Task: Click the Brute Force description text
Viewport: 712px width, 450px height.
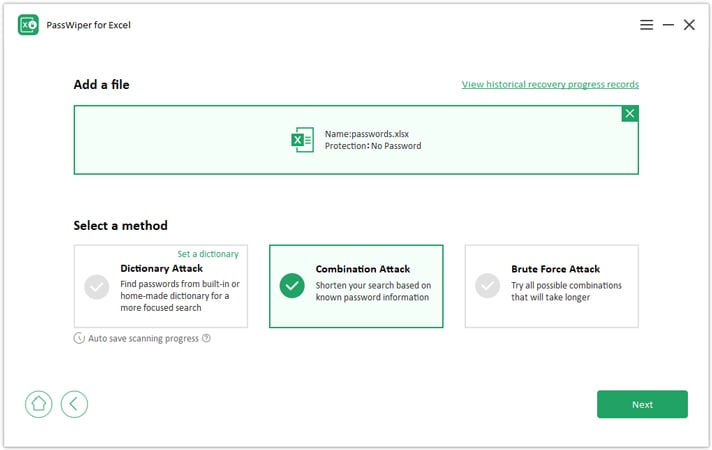Action: 566,291
